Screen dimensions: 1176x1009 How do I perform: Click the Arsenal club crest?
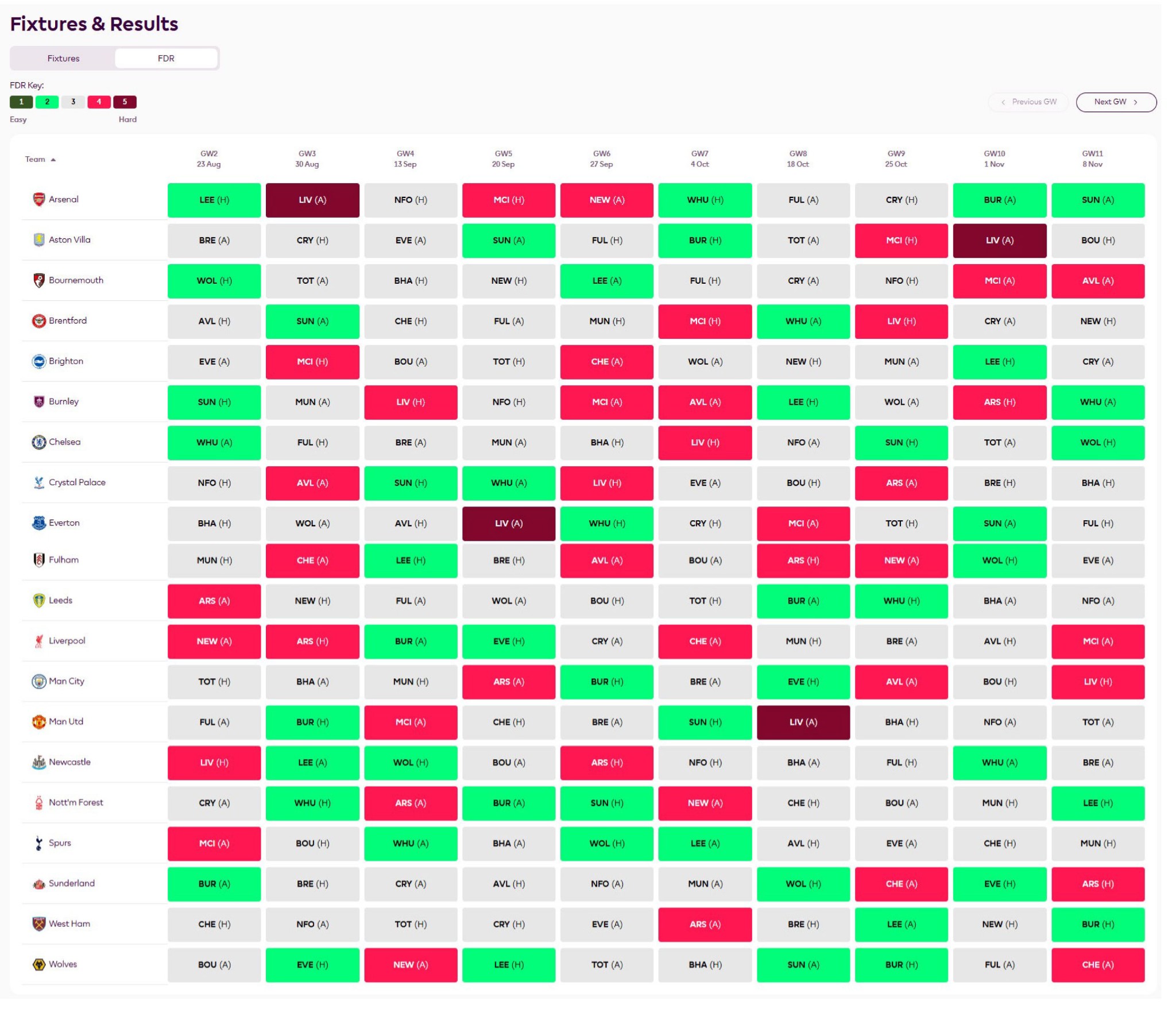pos(38,199)
